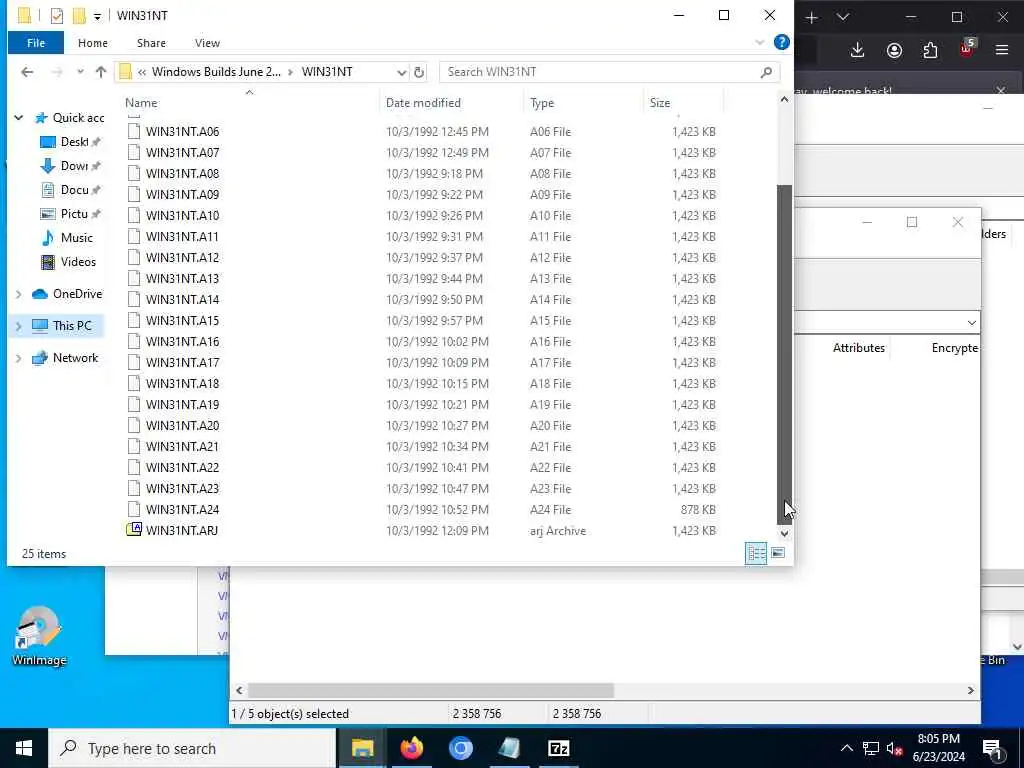Click the scroll up arrow of file list
The width and height of the screenshot is (1024, 768).
(784, 99)
